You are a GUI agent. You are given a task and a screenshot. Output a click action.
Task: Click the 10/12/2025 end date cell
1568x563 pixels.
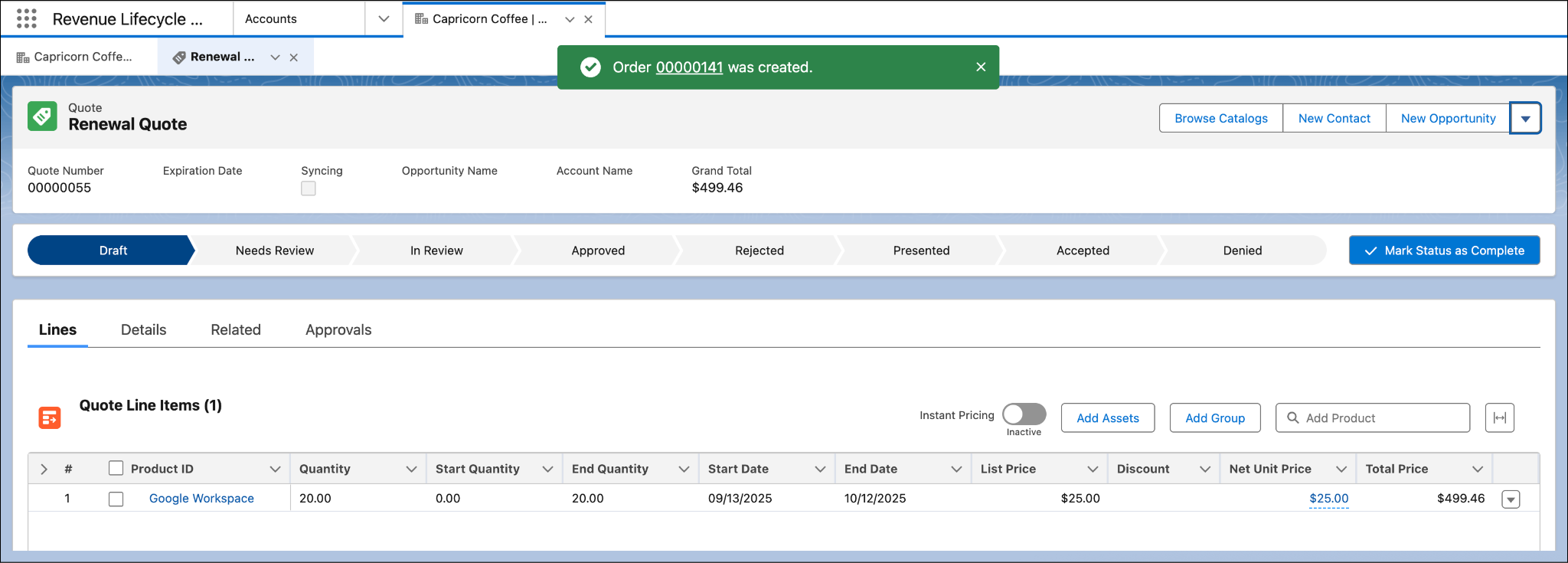pos(903,499)
